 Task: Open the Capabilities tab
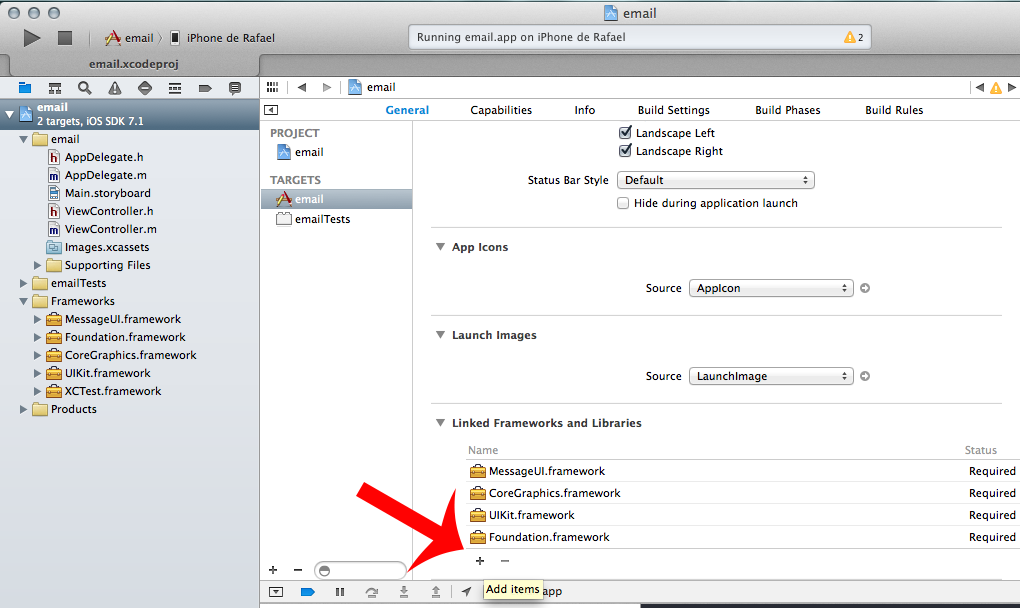tap(501, 110)
